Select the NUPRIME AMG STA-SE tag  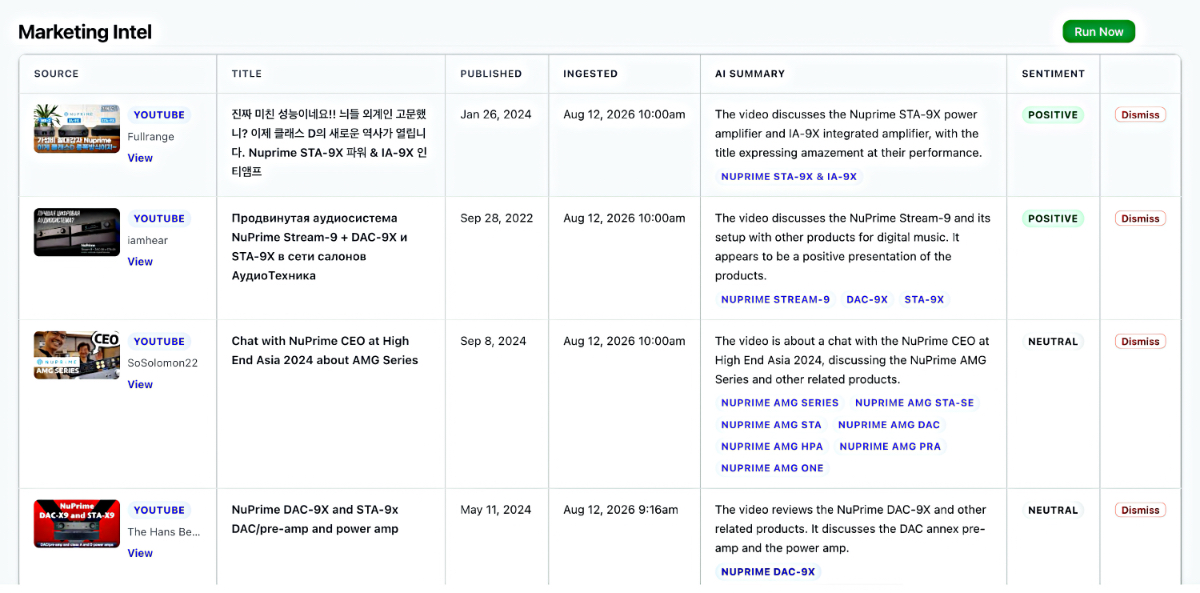[x=914, y=403]
